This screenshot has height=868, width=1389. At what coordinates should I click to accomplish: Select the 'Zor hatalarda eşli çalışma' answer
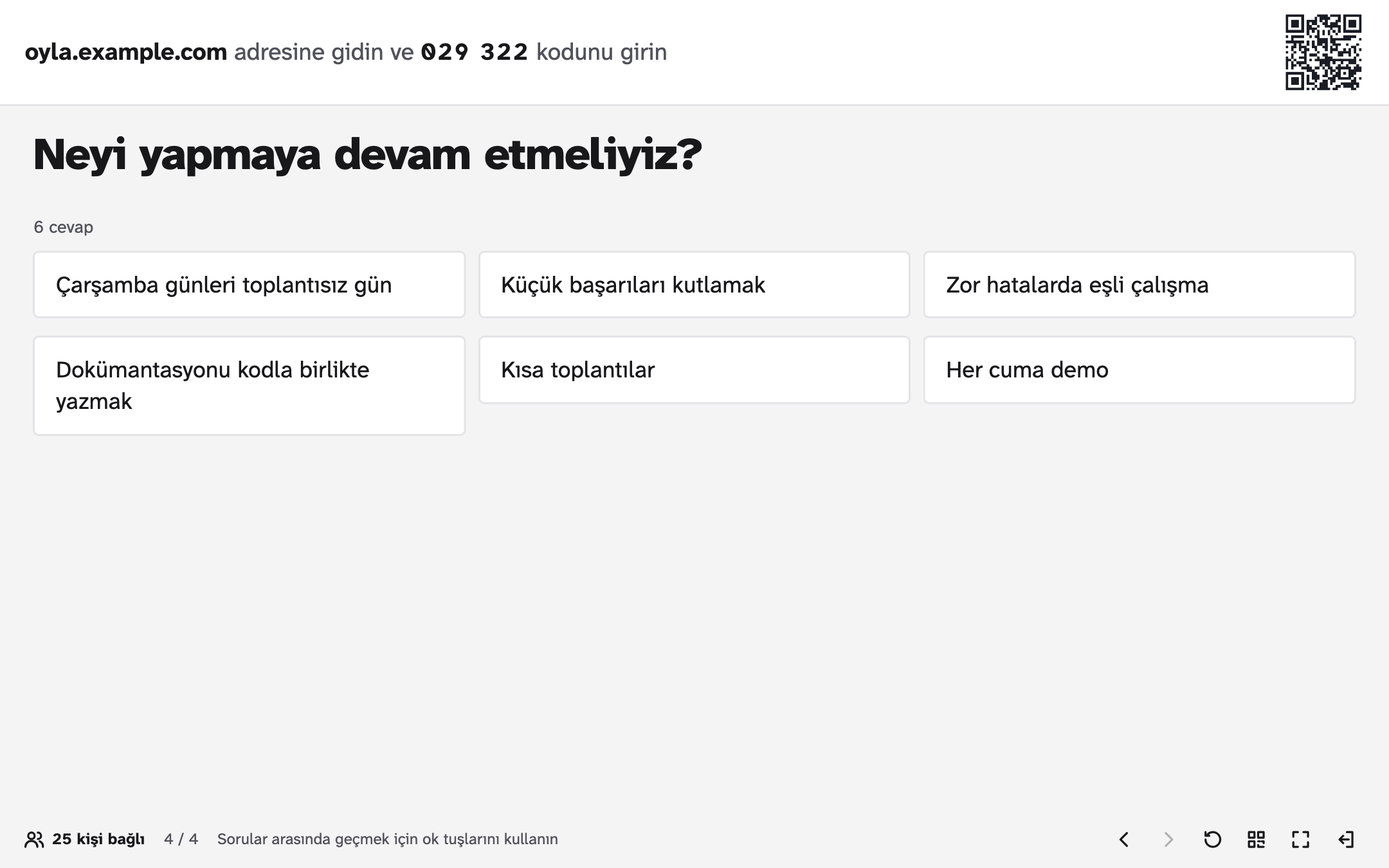(x=1139, y=285)
